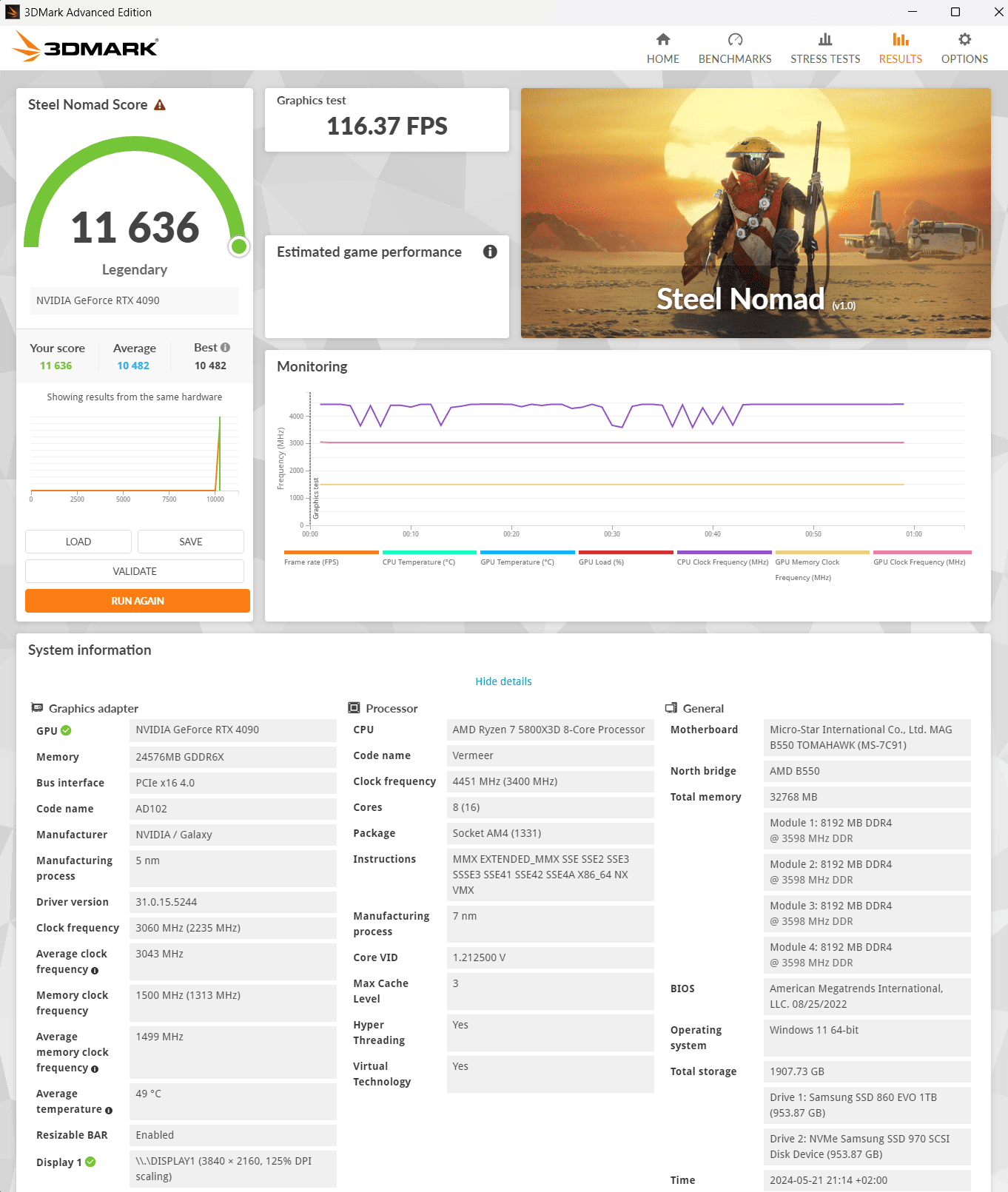Click the SAVE button
Image resolution: width=1008 pixels, height=1192 pixels.
point(191,542)
